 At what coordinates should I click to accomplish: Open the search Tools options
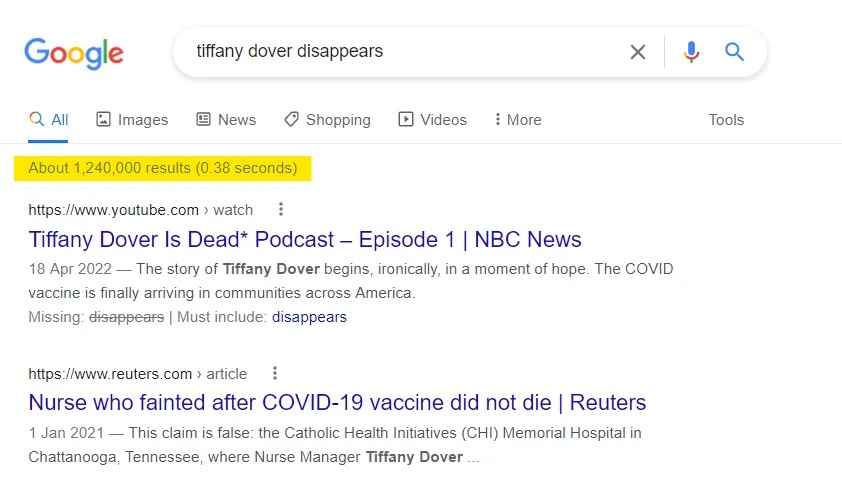pyautogui.click(x=726, y=120)
